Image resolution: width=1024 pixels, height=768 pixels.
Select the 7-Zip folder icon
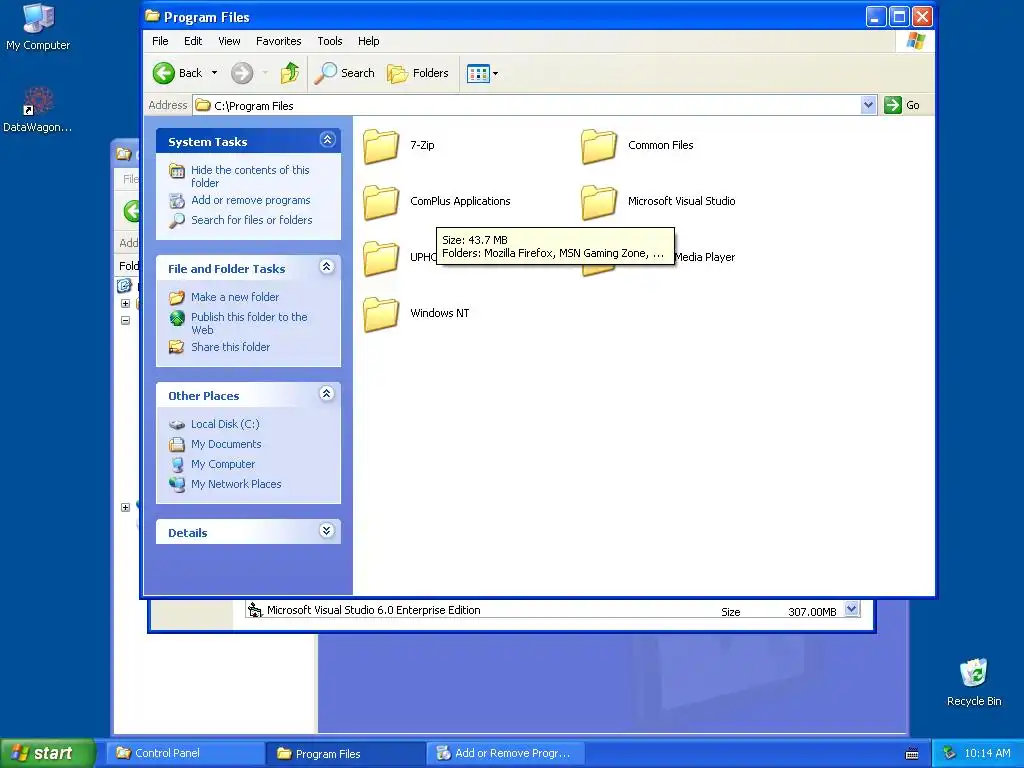tap(381, 146)
